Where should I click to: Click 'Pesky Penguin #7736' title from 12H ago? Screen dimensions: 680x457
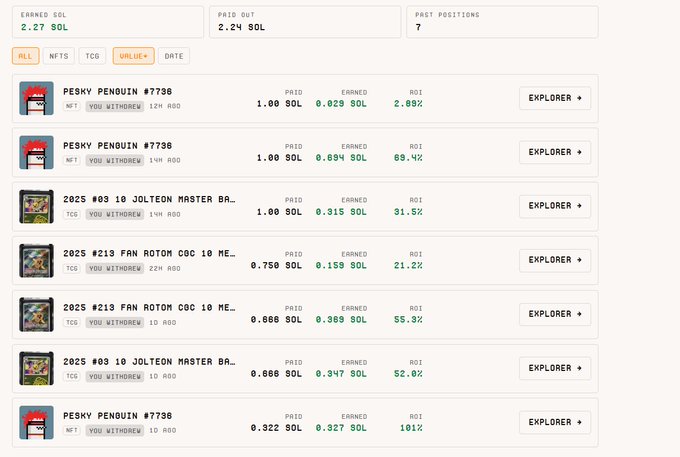point(118,91)
